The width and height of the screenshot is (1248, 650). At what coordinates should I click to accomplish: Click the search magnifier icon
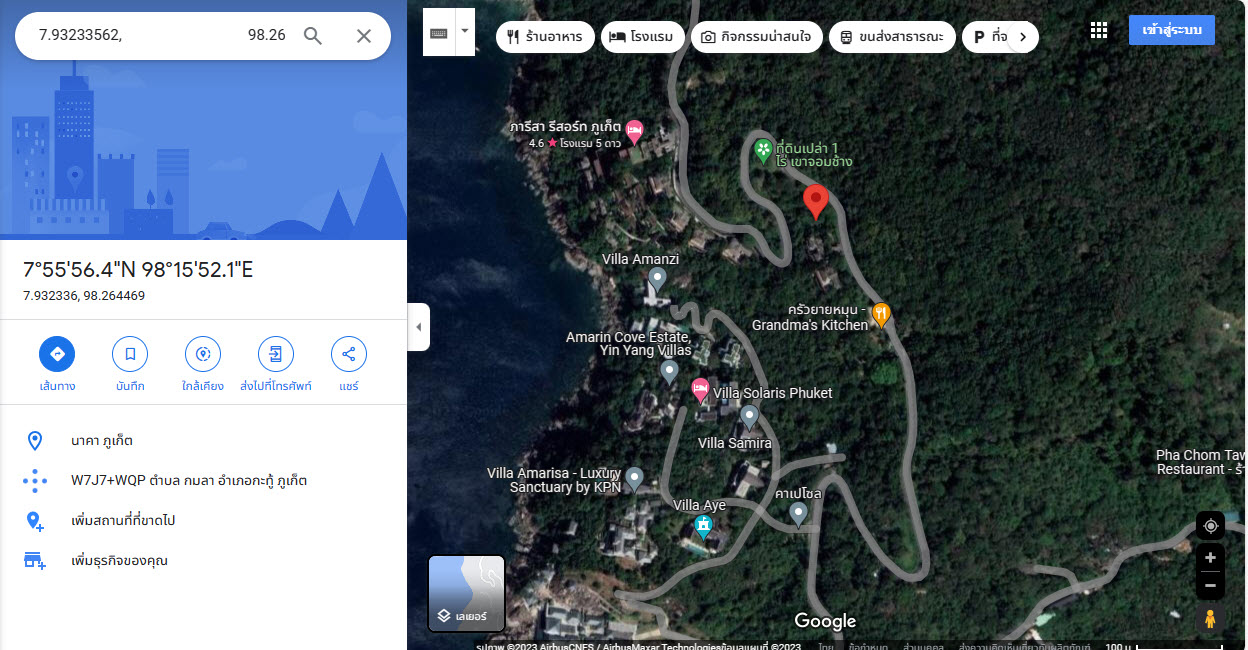click(313, 36)
